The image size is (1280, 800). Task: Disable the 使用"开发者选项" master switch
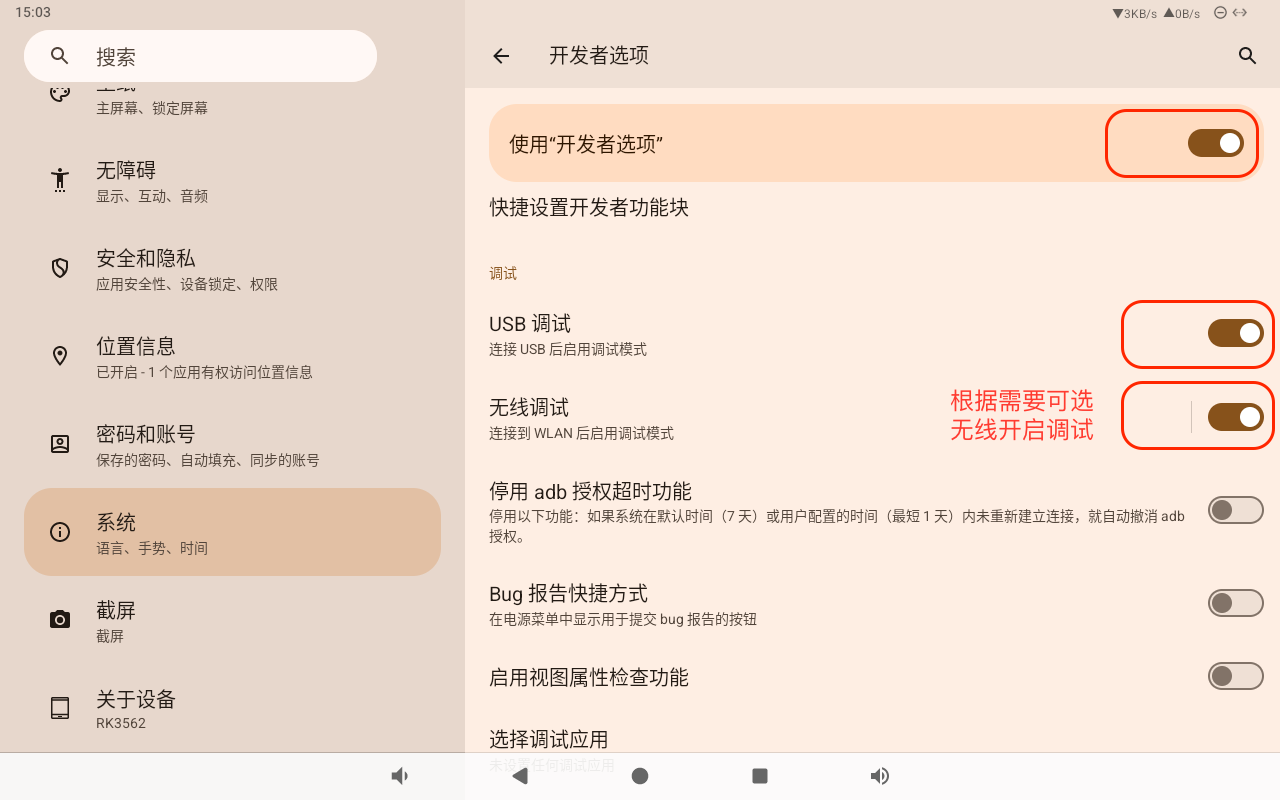click(1216, 143)
